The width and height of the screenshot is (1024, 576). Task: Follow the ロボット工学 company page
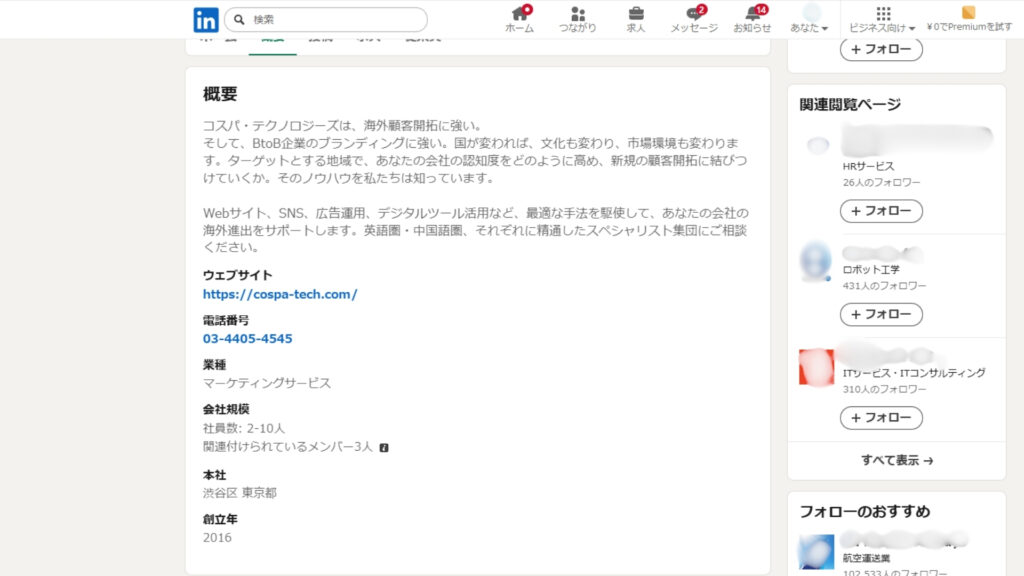(x=881, y=314)
